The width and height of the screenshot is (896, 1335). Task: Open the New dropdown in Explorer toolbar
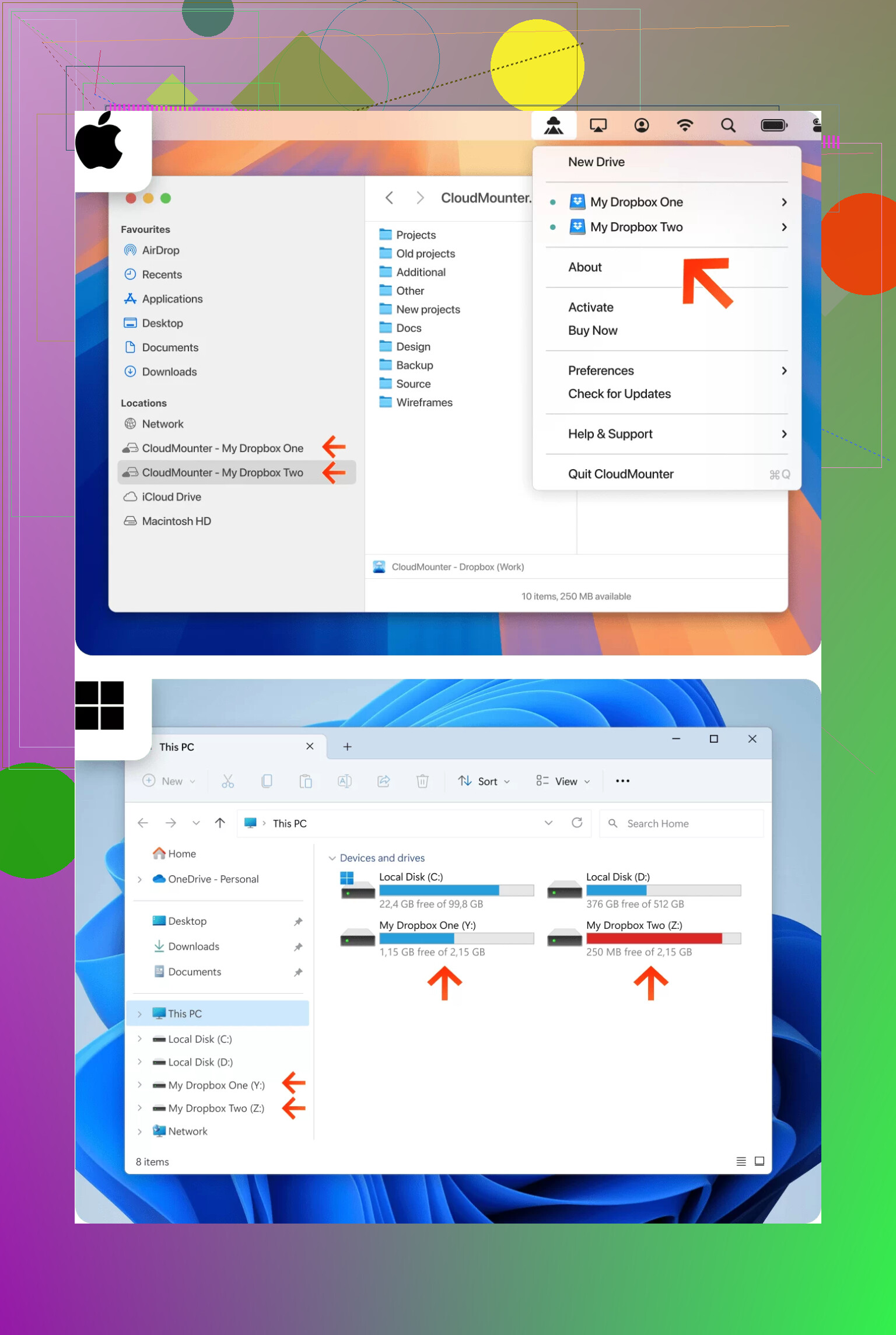point(169,781)
